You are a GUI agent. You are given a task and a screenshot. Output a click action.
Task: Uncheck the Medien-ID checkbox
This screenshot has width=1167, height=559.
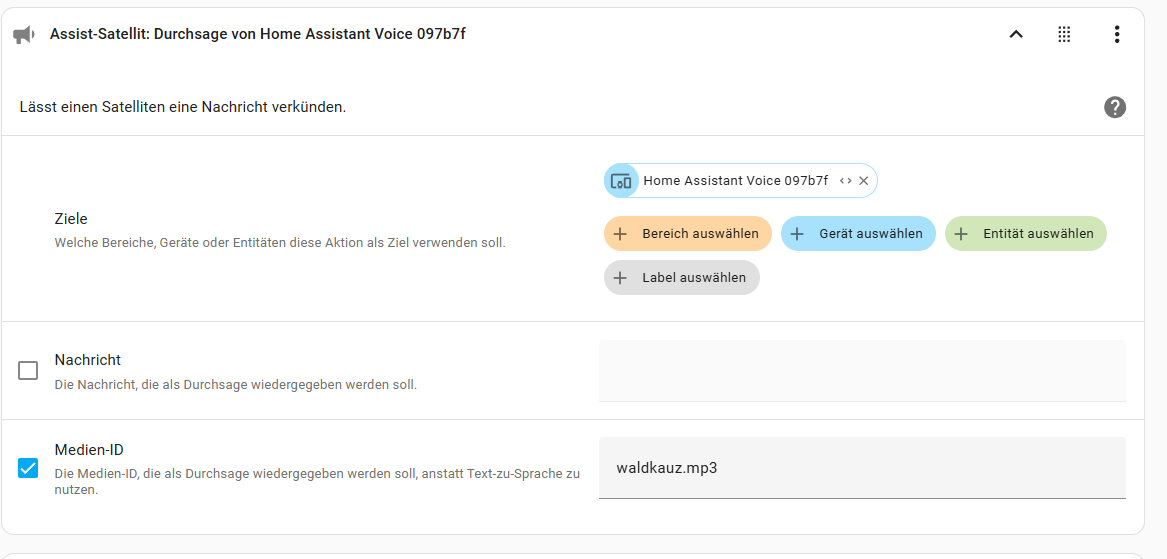[28, 468]
